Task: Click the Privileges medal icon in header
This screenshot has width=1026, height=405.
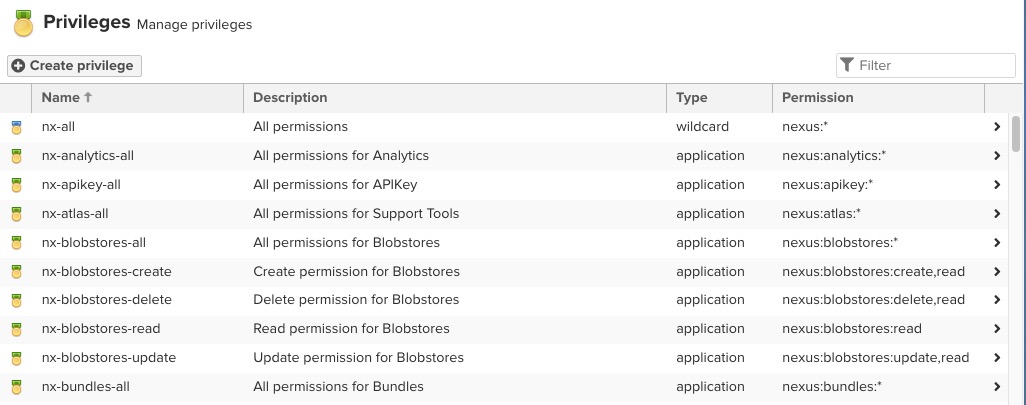Action: (x=23, y=23)
